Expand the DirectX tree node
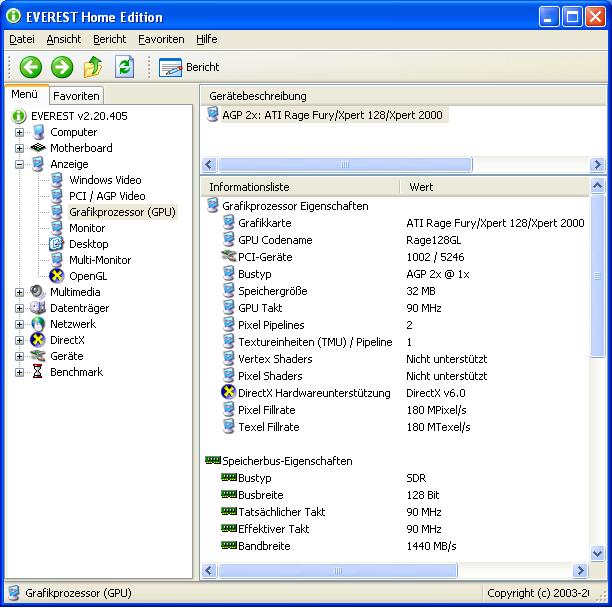Screen dimensions: 612x608 19,340
